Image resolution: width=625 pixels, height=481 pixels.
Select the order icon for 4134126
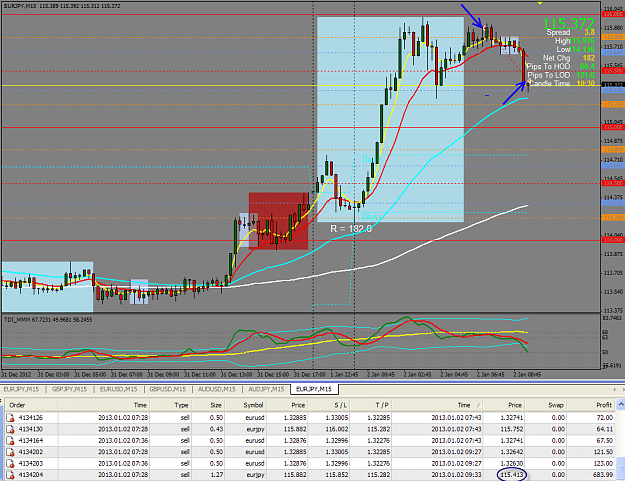tap(10, 418)
